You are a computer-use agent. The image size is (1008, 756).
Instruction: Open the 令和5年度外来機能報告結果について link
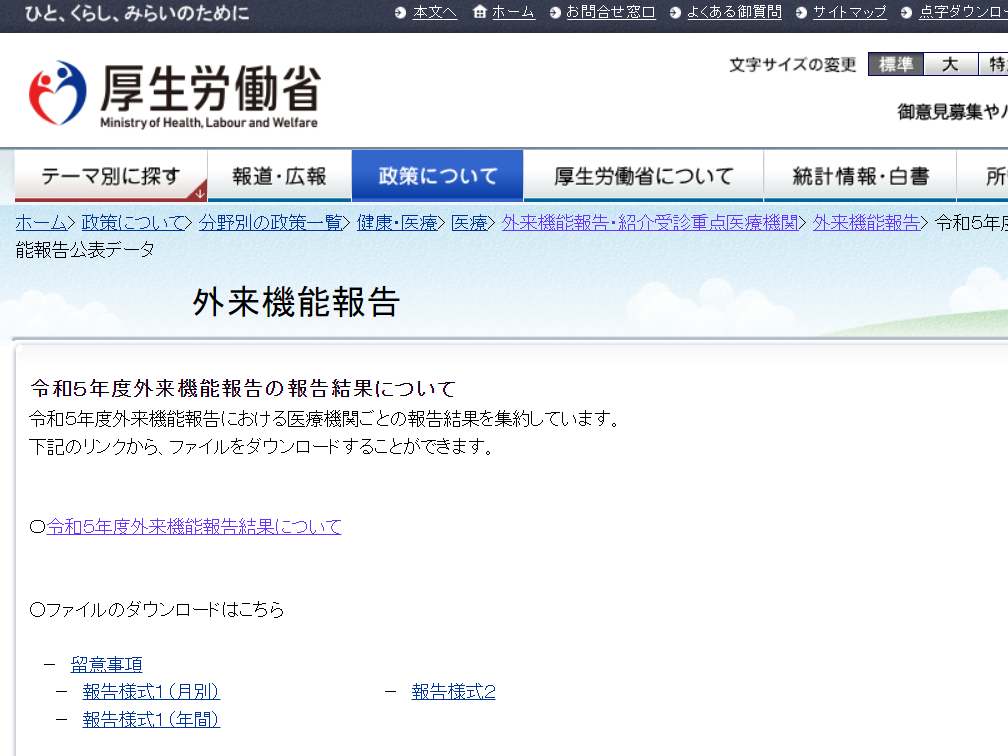click(x=195, y=526)
